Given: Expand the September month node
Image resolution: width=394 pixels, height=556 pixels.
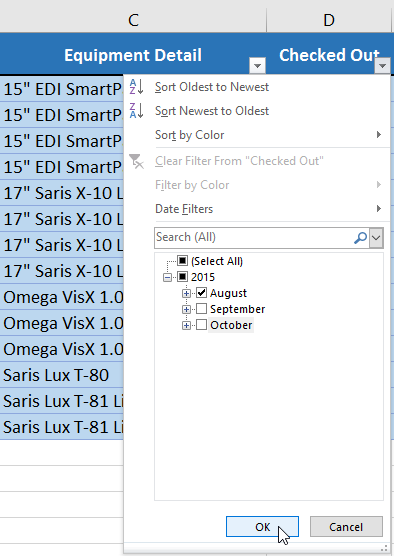Looking at the screenshot, I should click(x=186, y=309).
